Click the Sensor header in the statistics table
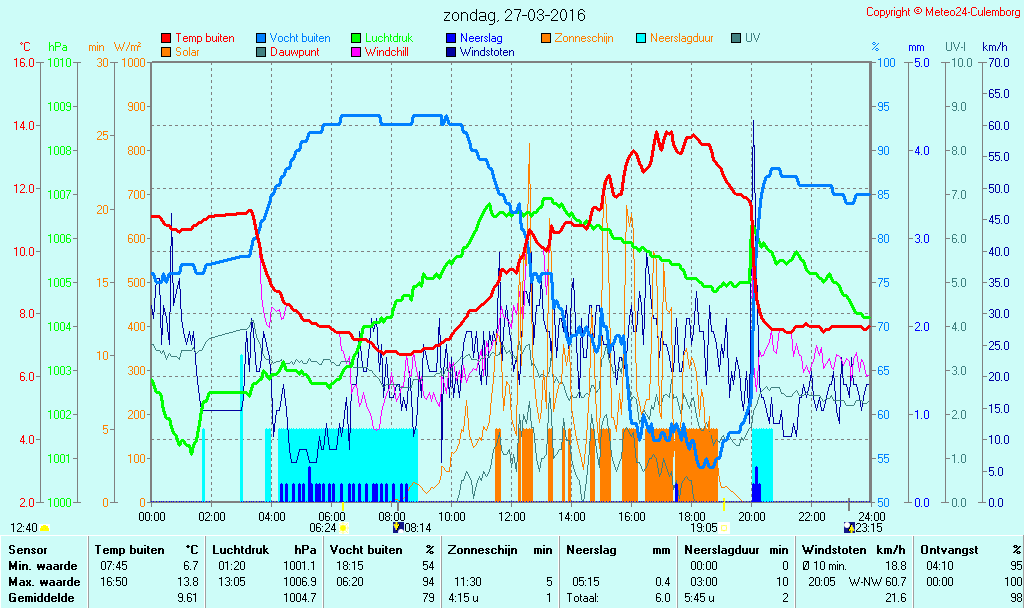This screenshot has width=1026, height=608. [x=27, y=550]
